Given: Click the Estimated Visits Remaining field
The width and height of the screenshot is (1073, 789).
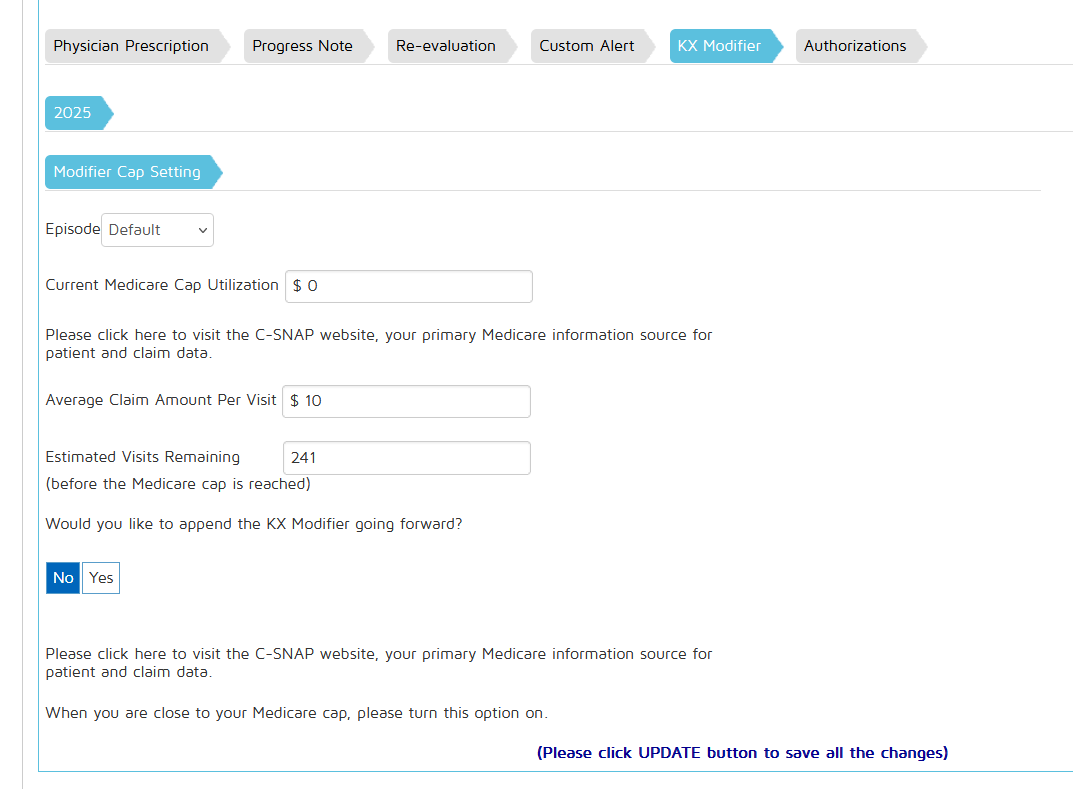Looking at the screenshot, I should (x=406, y=458).
